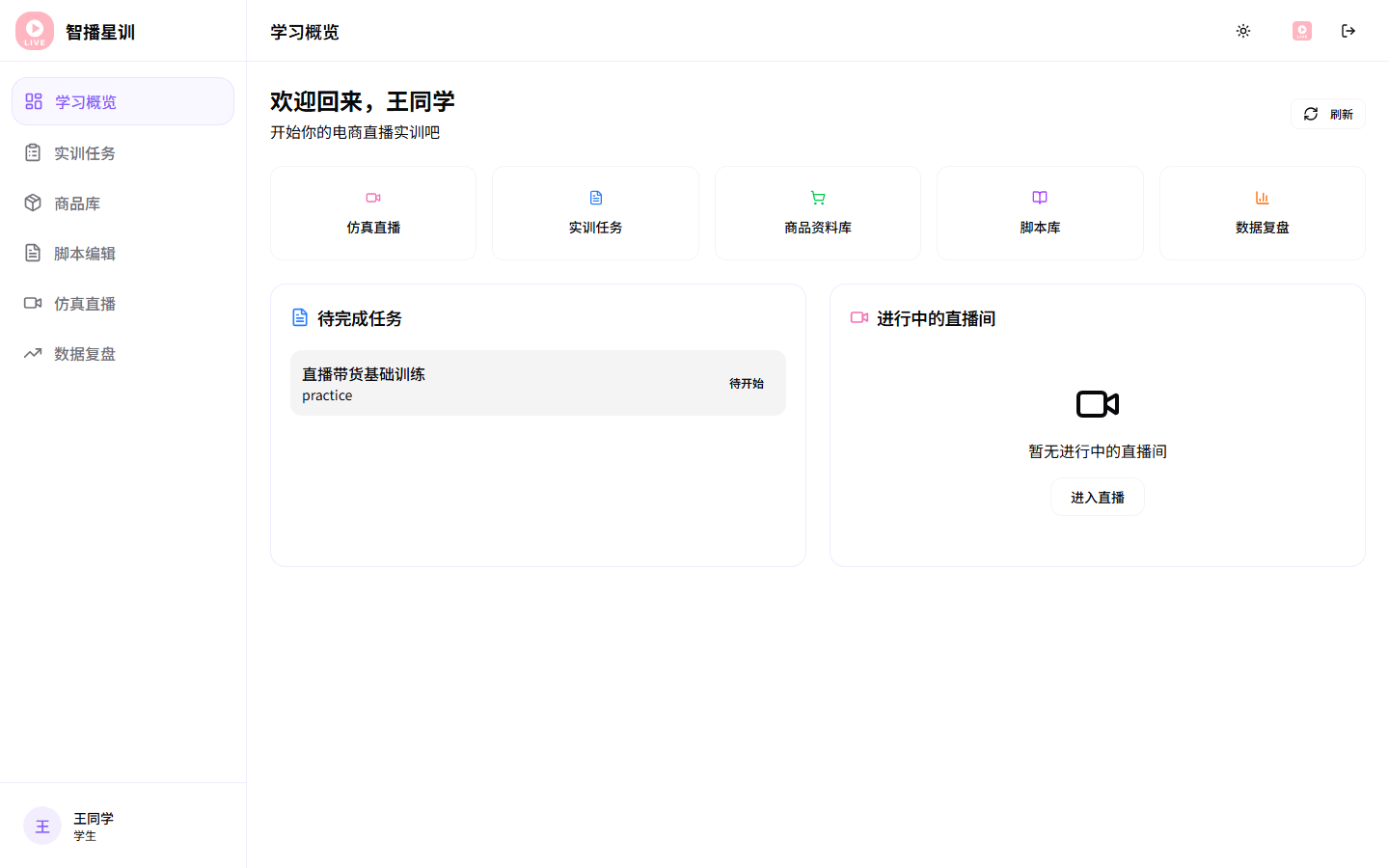The image size is (1389, 868).
Task: Select the 学习概览 grid icon in sidebar
Action: point(33,100)
